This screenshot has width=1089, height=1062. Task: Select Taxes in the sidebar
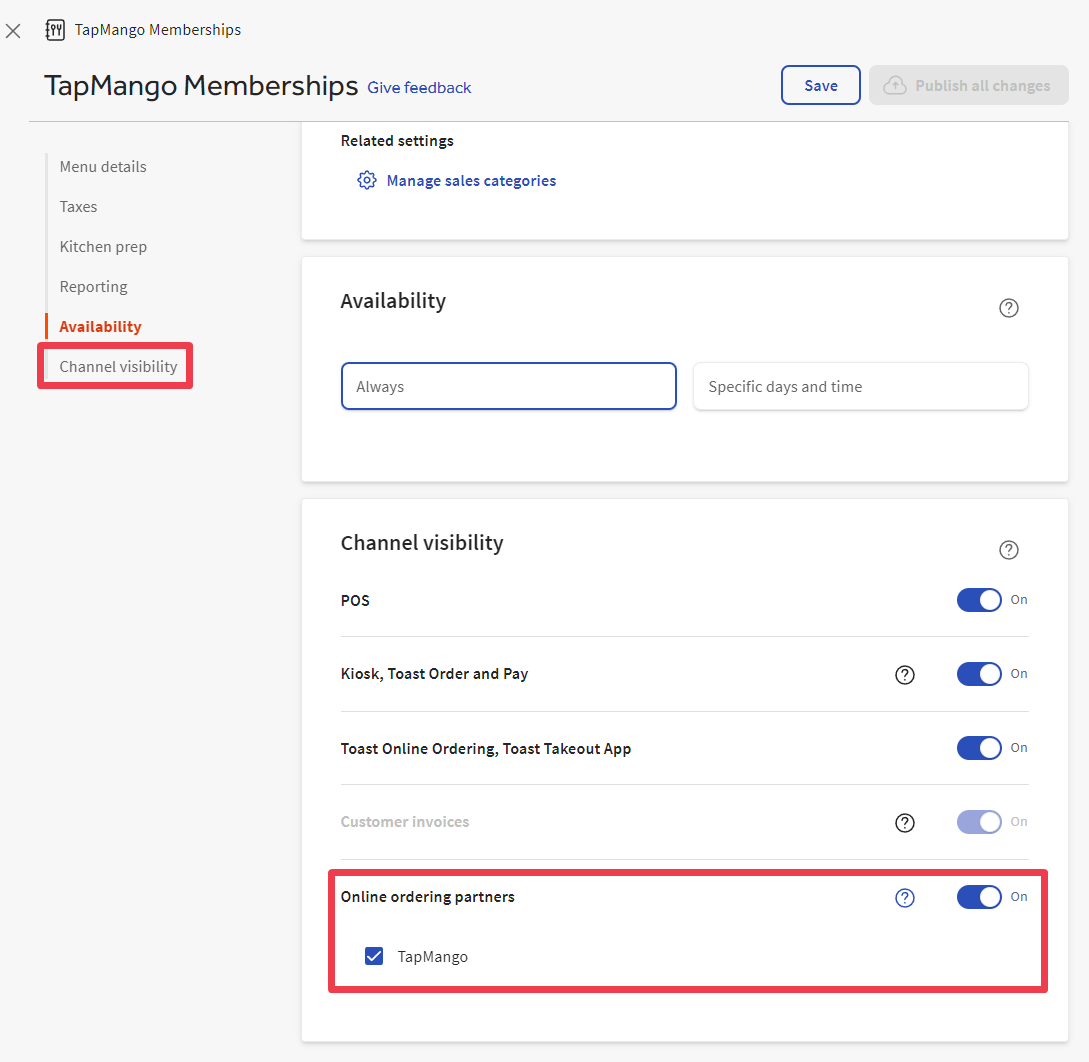point(78,206)
